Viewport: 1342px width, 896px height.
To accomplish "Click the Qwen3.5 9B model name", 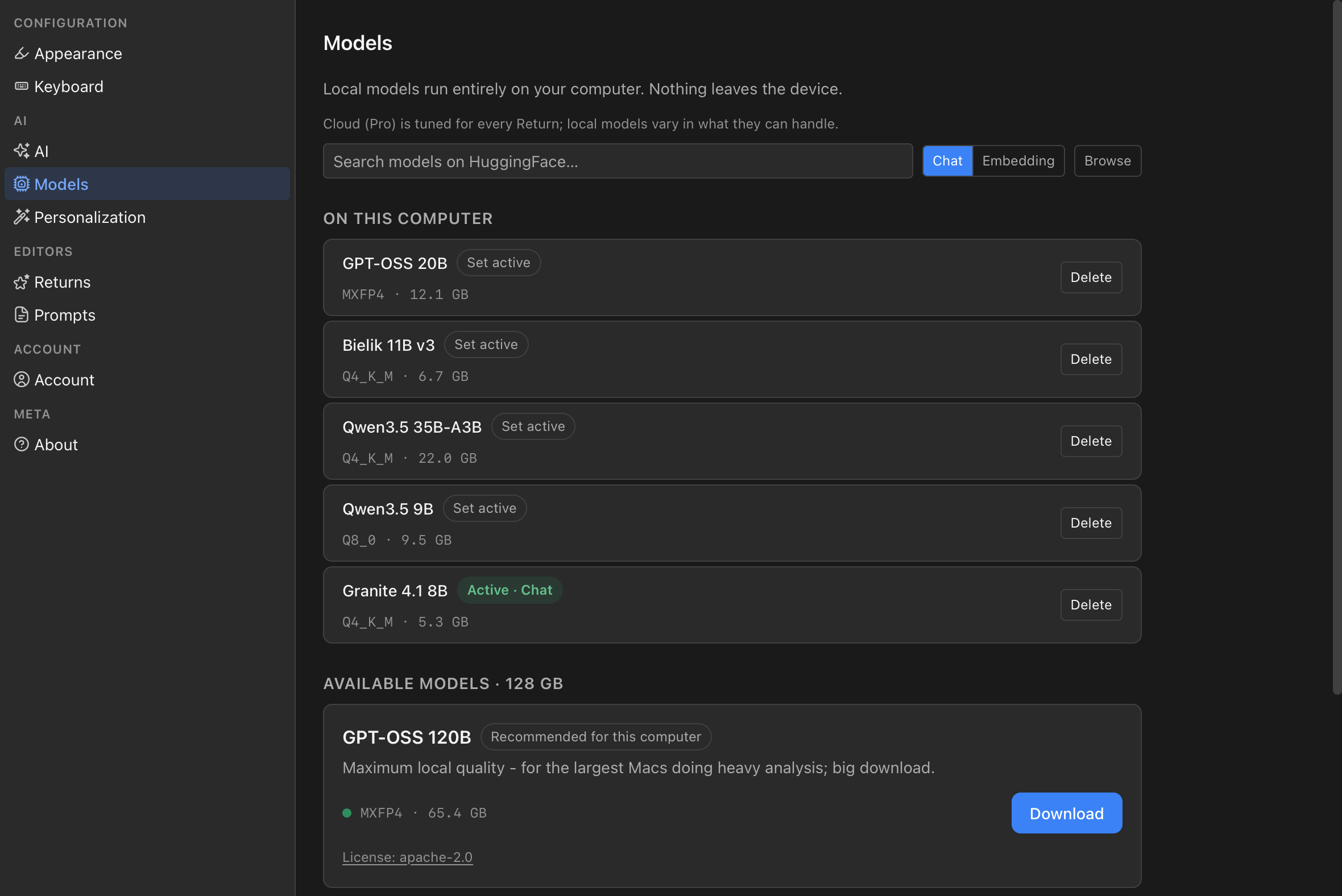I will (x=388, y=509).
